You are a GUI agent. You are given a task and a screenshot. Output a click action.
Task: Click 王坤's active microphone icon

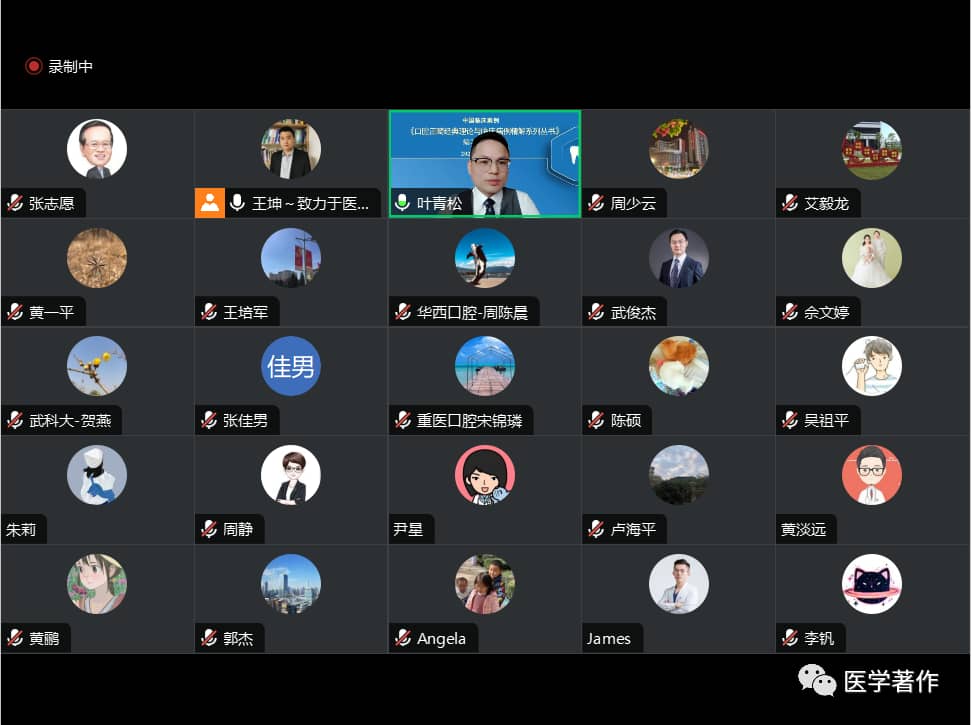pyautogui.click(x=237, y=203)
